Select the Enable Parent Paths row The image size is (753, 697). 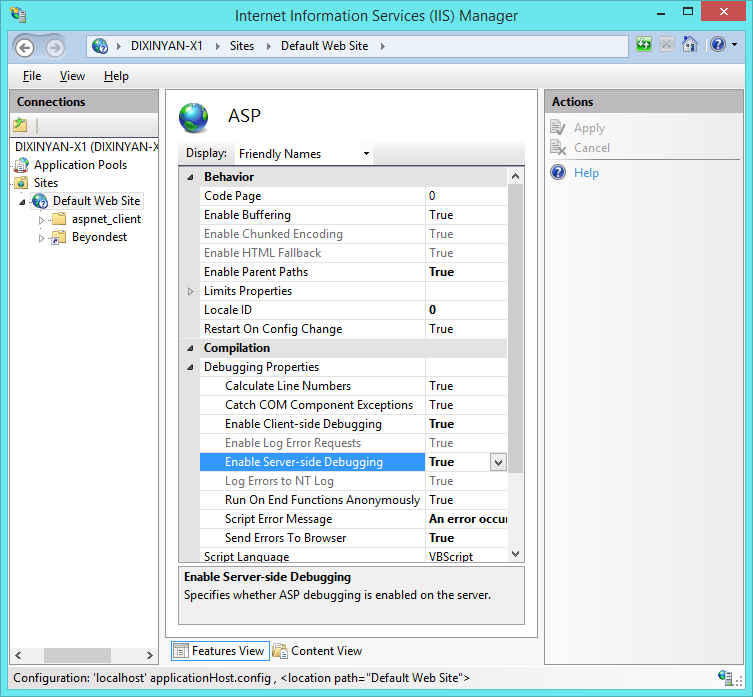click(x=353, y=272)
